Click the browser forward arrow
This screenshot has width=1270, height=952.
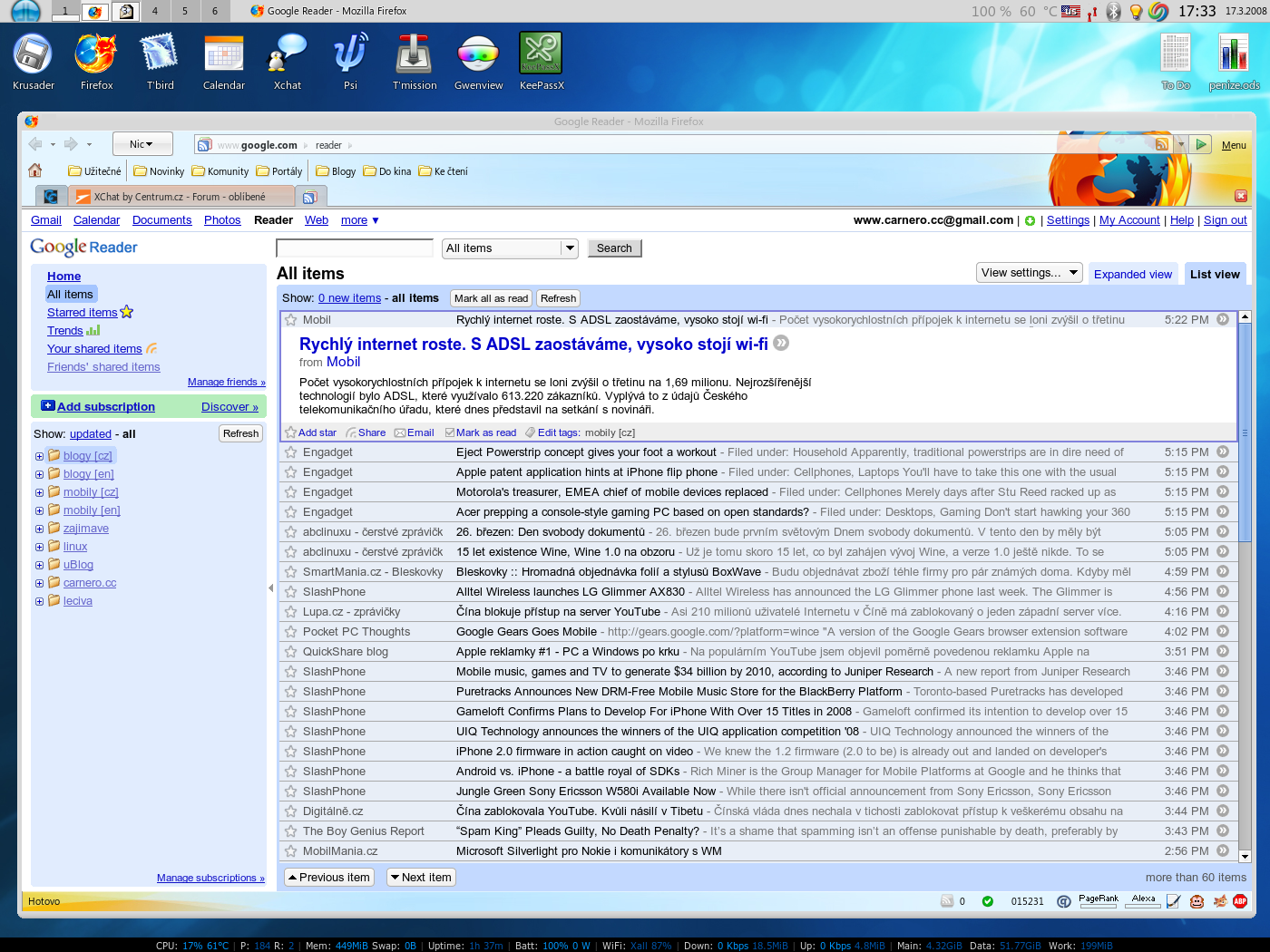point(71,144)
